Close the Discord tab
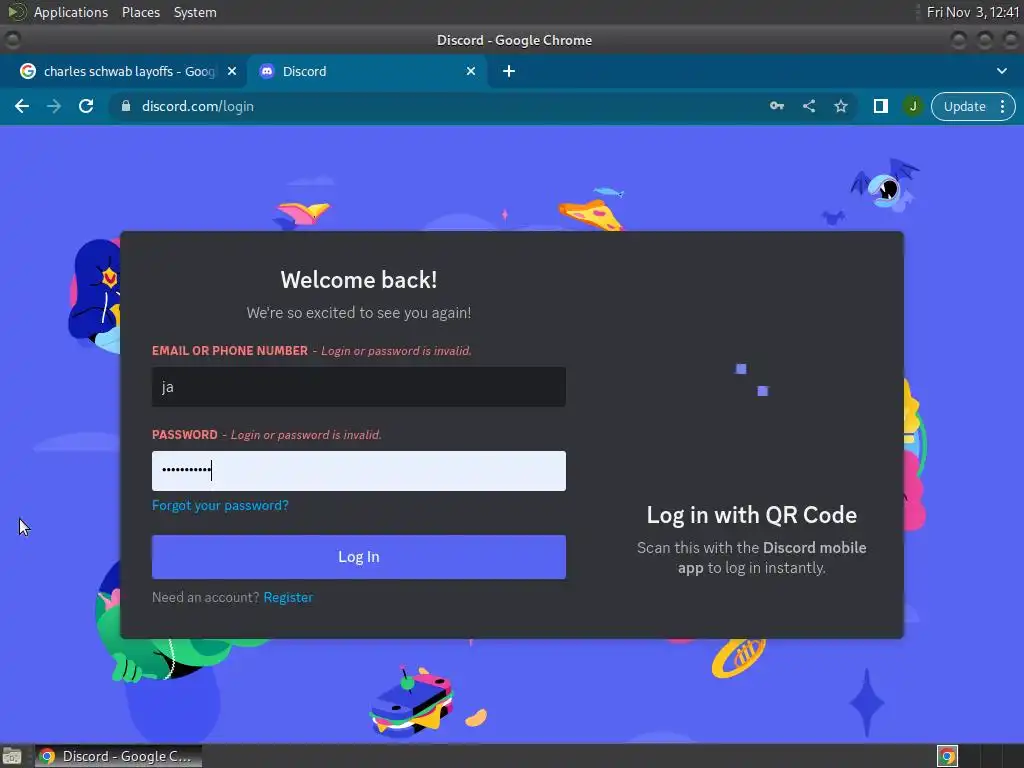This screenshot has width=1024, height=768. click(x=471, y=71)
